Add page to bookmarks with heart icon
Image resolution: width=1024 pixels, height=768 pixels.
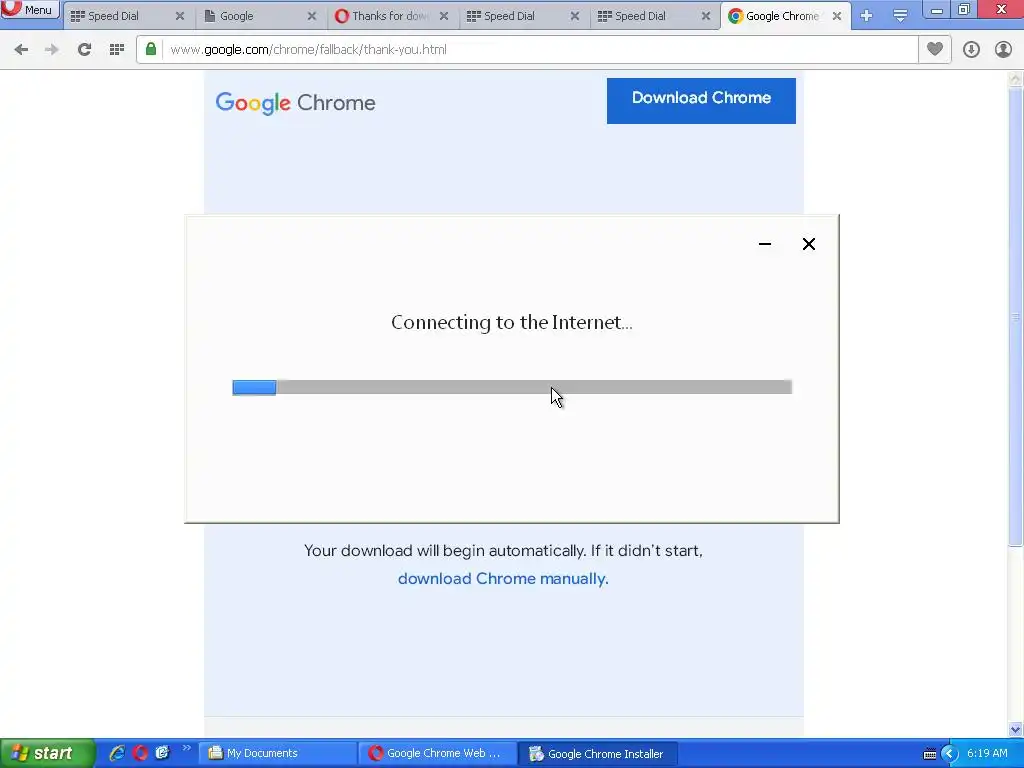click(935, 49)
